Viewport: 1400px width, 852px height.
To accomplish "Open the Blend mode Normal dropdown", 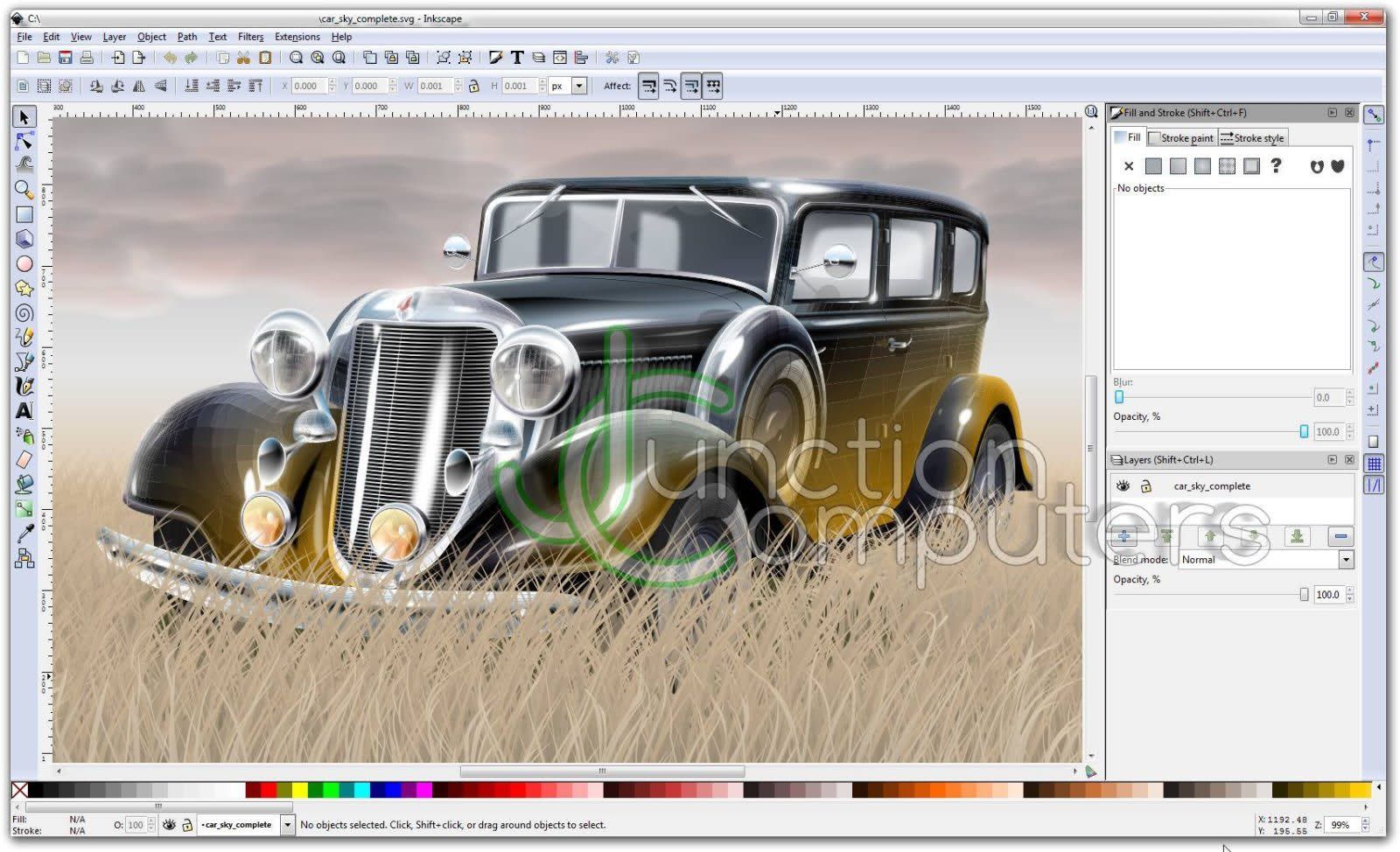I will click(1346, 560).
